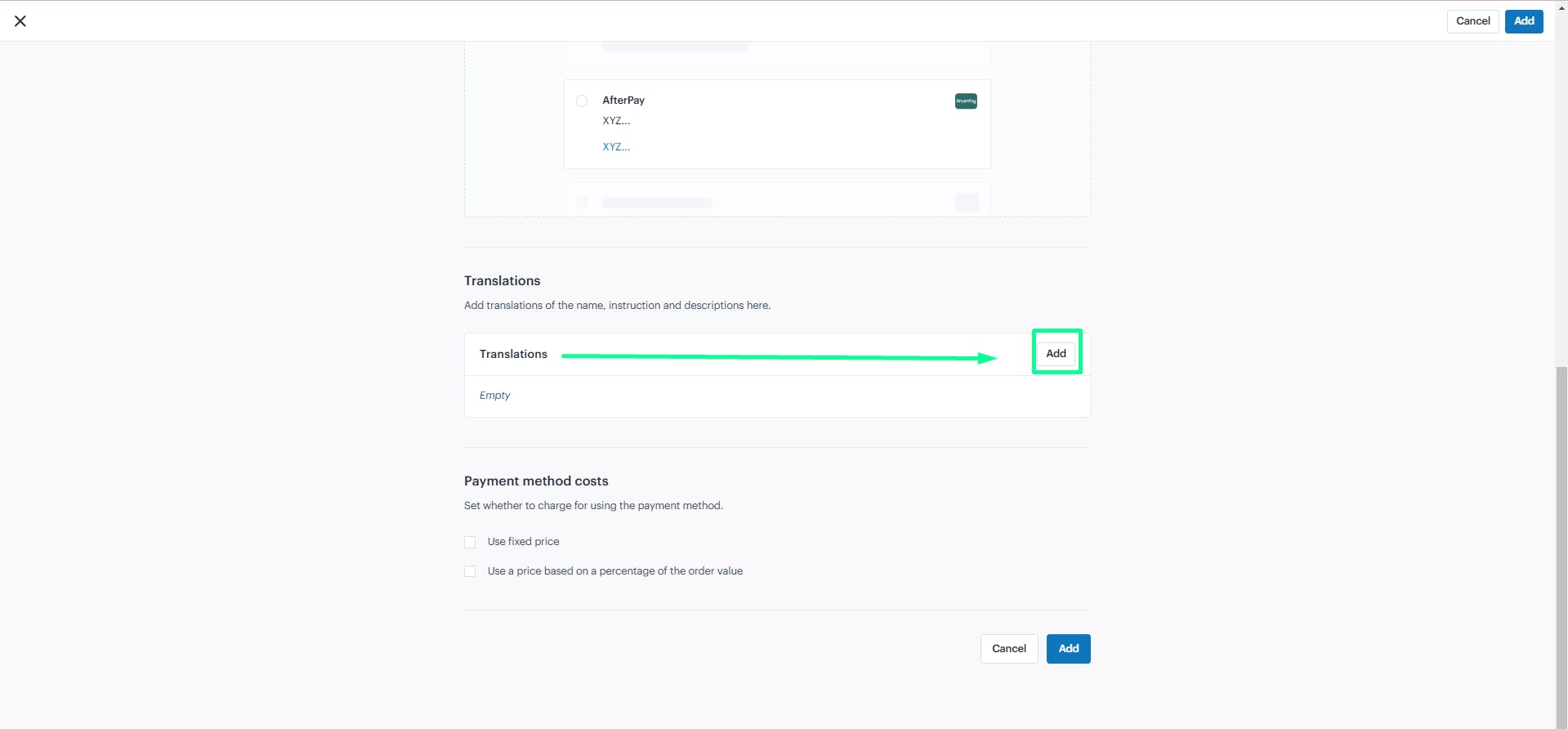Select the AfterPay radio button
Viewport: 1568px width, 729px height.
click(x=582, y=101)
